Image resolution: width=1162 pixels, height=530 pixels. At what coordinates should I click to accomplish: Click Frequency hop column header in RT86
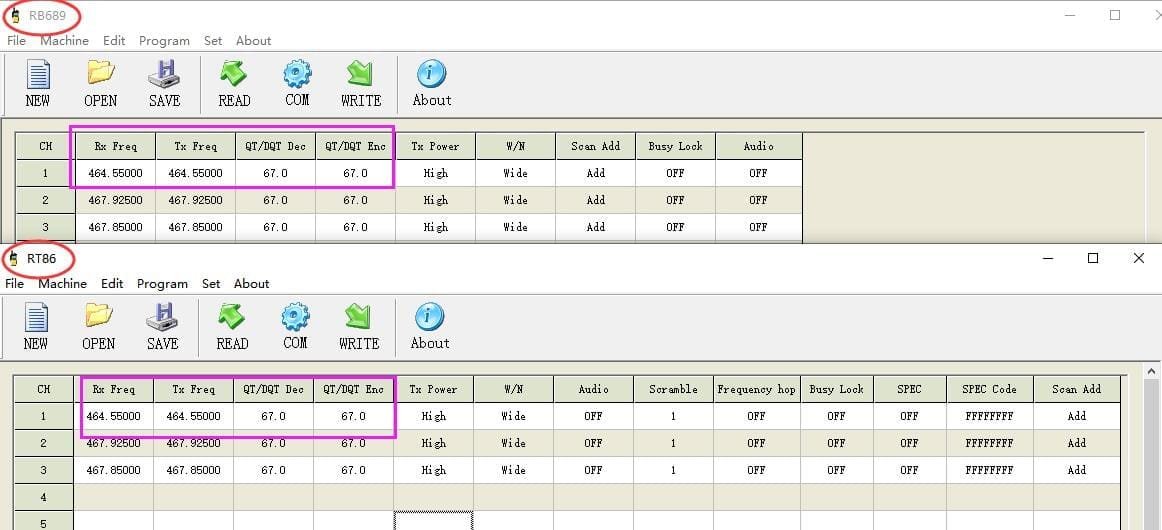click(x=757, y=389)
